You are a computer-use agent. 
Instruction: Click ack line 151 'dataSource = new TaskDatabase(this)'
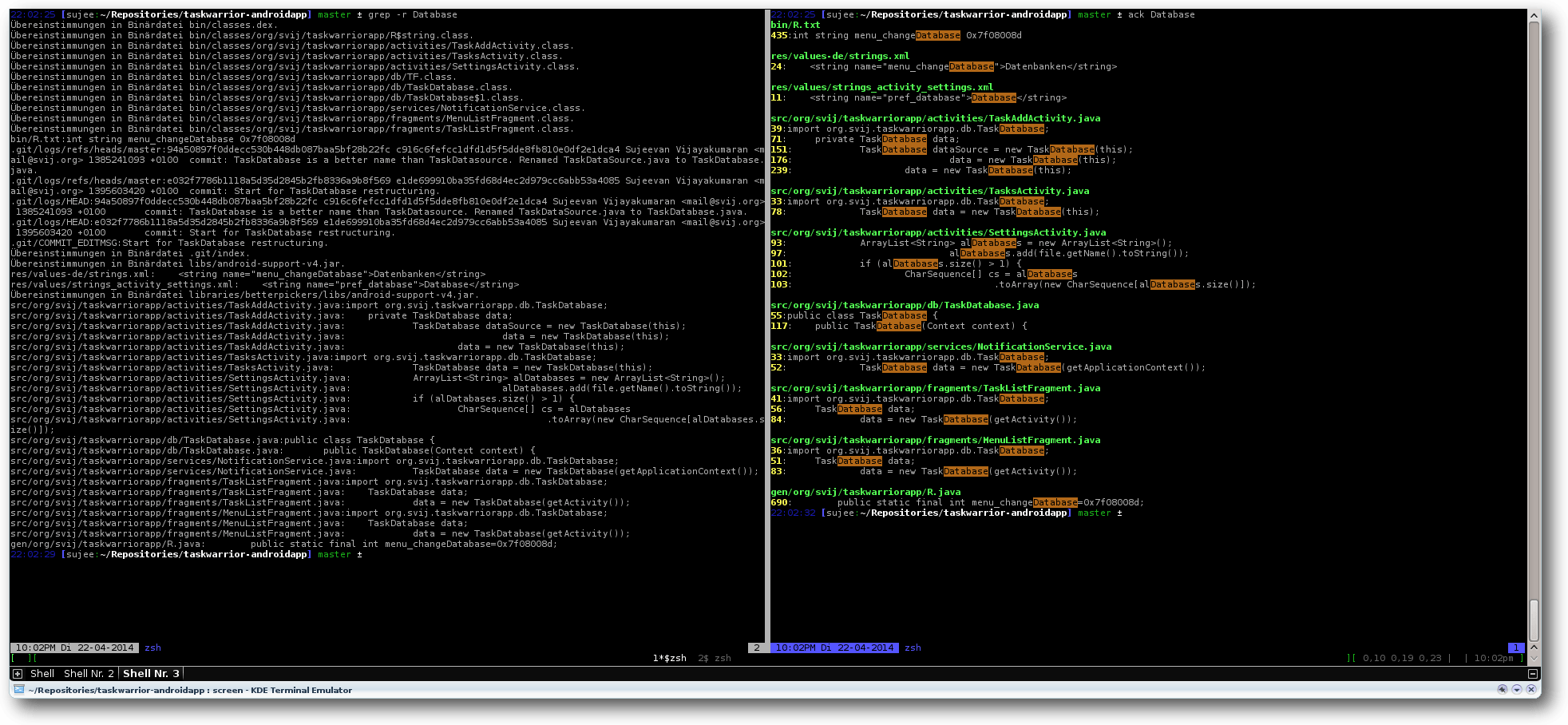(x=952, y=149)
